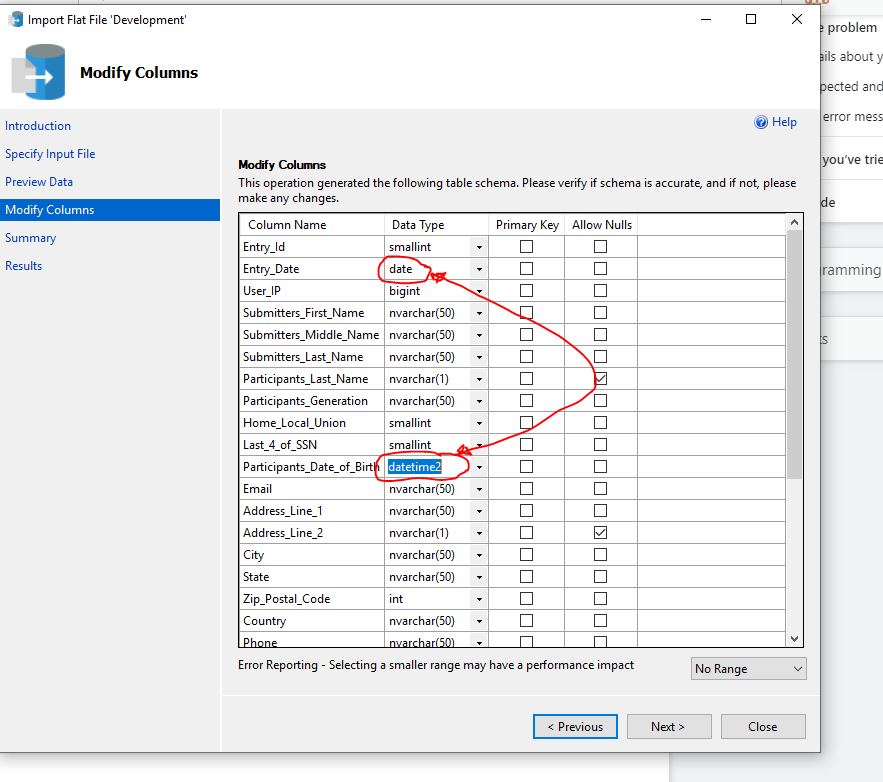Enable Primary Key for Entry_Id
The image size is (883, 782).
point(526,246)
